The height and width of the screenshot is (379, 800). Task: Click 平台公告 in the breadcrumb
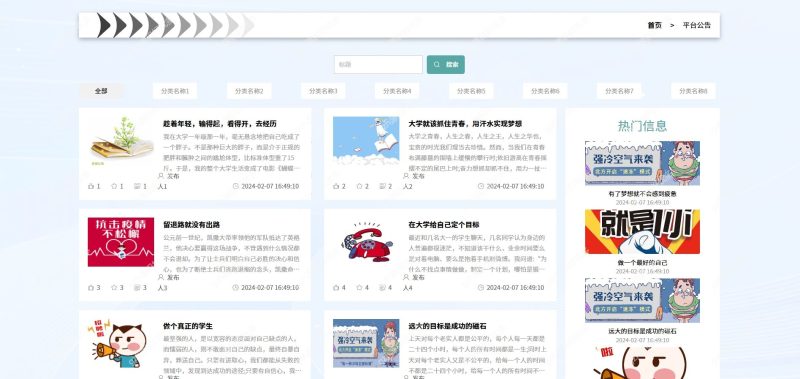697,26
